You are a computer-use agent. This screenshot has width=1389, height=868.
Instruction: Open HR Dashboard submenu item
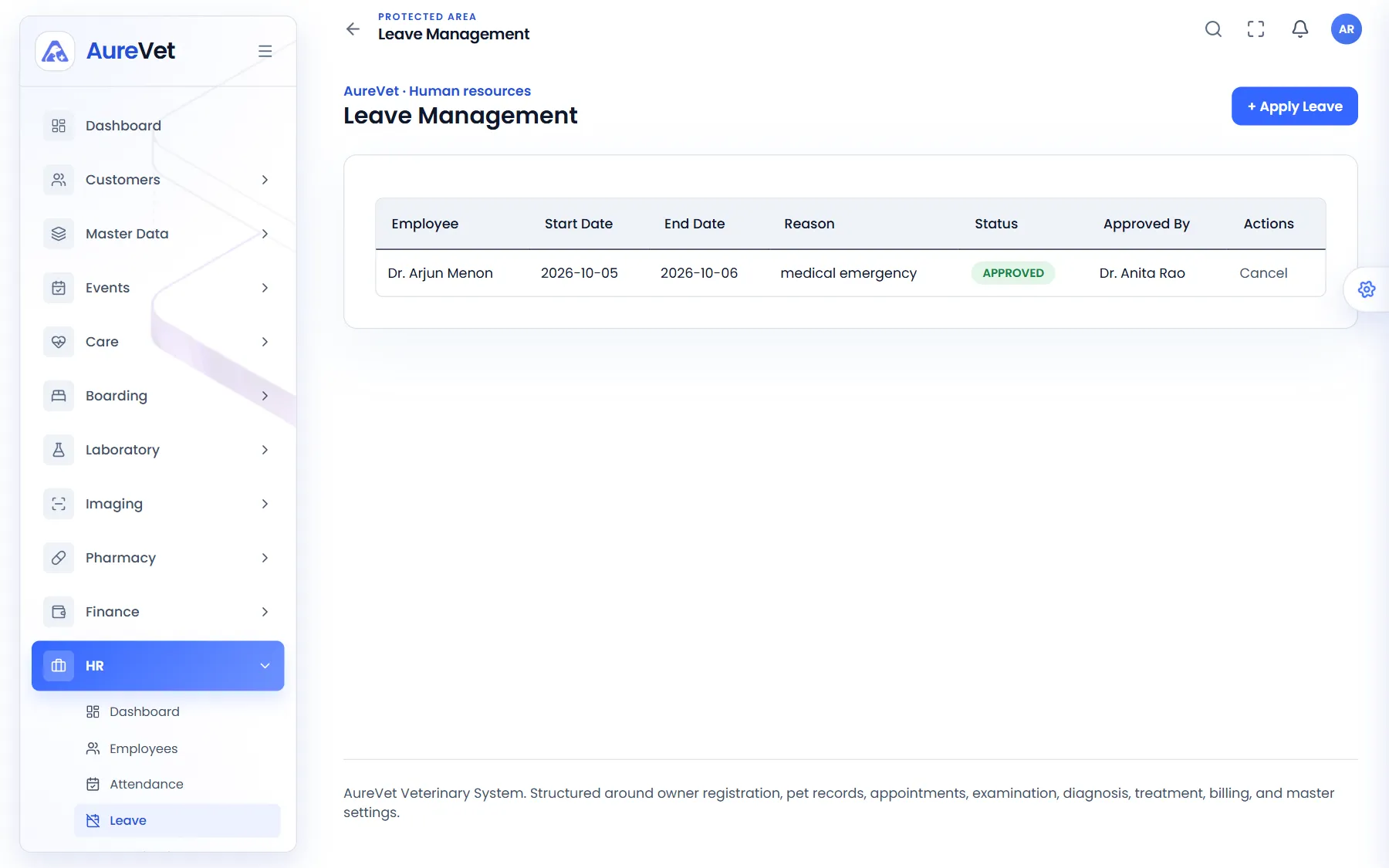(177, 711)
